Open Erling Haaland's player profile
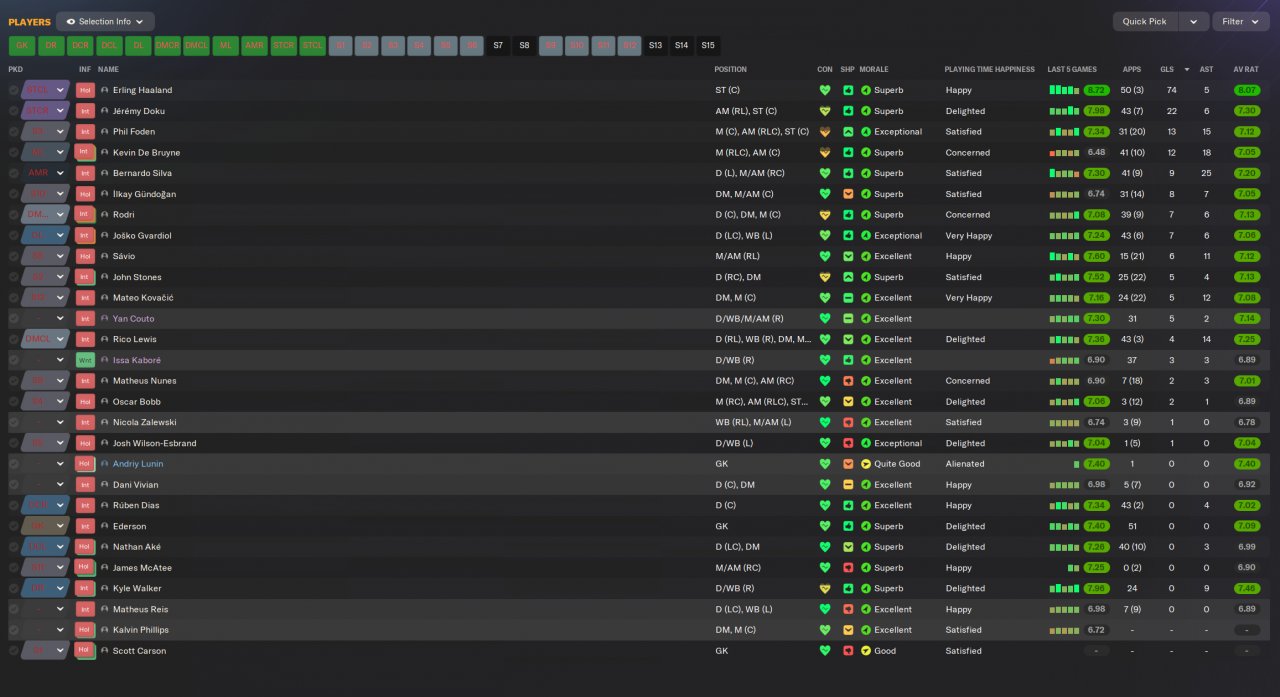1280x697 pixels. click(142, 90)
